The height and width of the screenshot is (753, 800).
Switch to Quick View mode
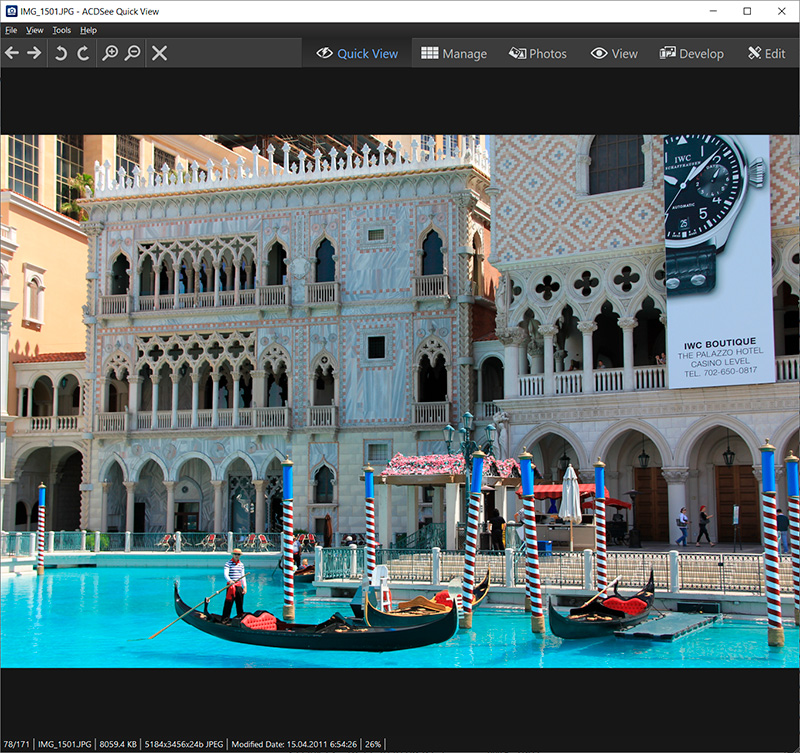[x=357, y=53]
